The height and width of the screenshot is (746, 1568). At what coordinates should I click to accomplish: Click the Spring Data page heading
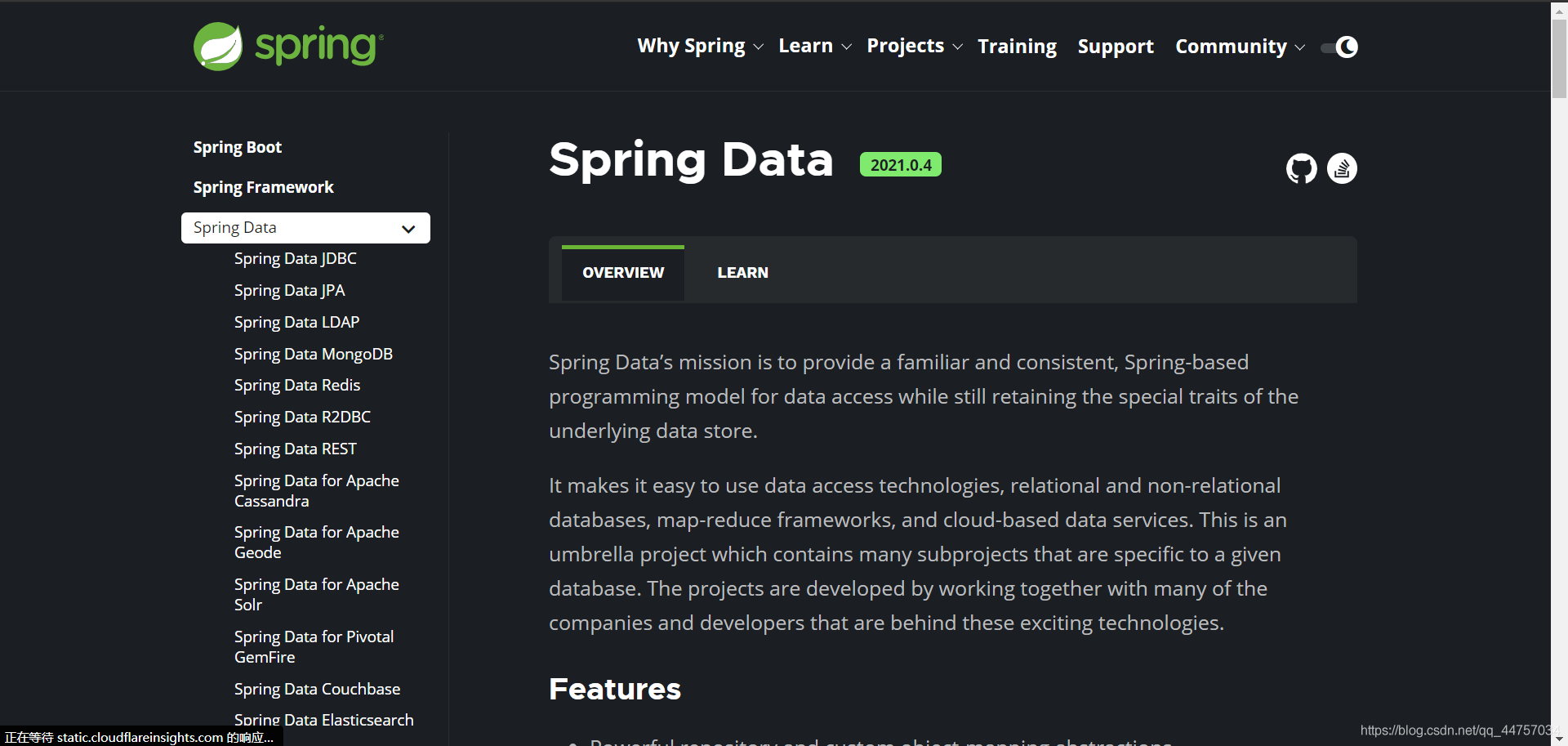(x=691, y=160)
